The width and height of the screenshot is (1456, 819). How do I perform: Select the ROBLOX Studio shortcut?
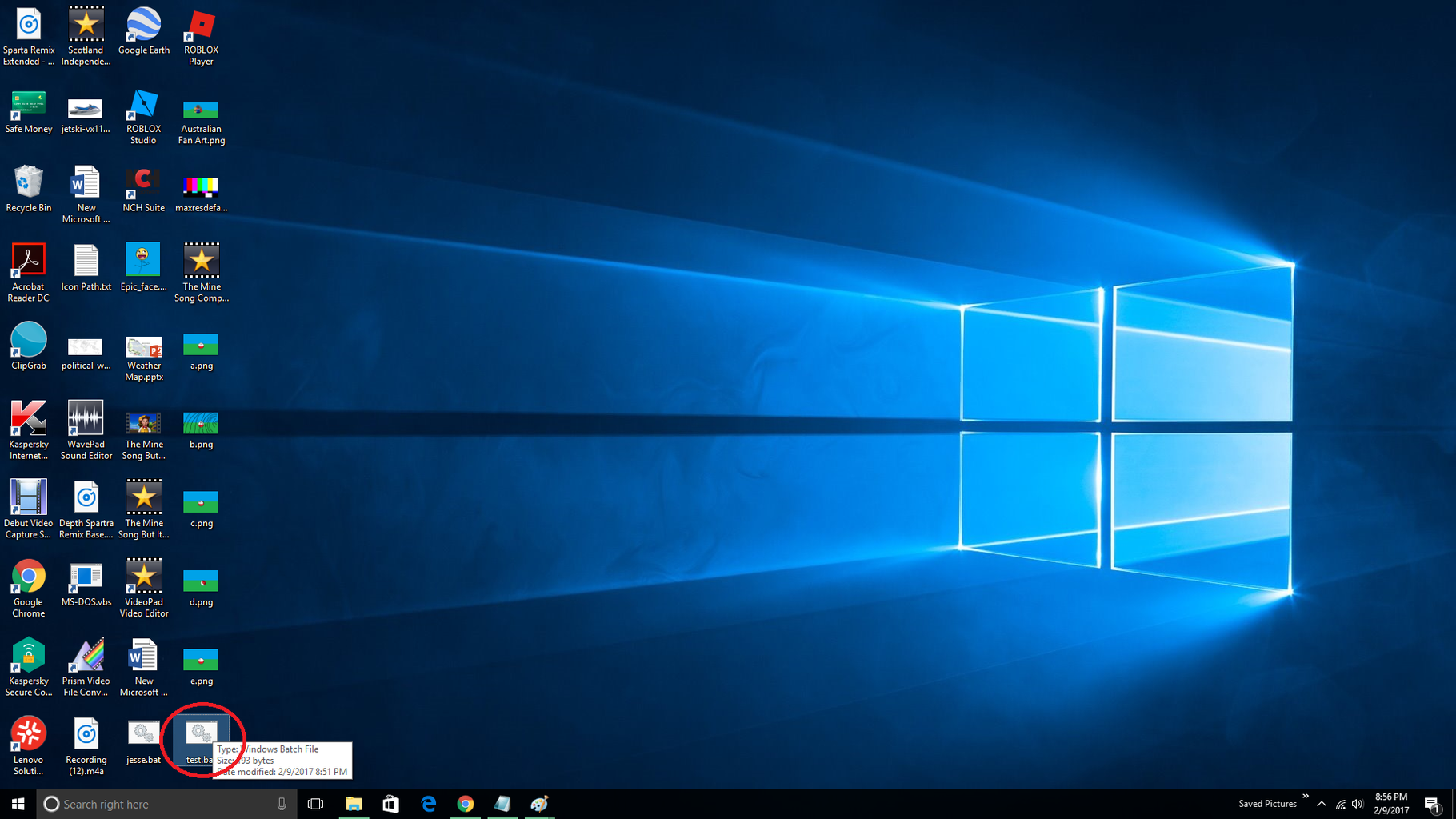144,117
